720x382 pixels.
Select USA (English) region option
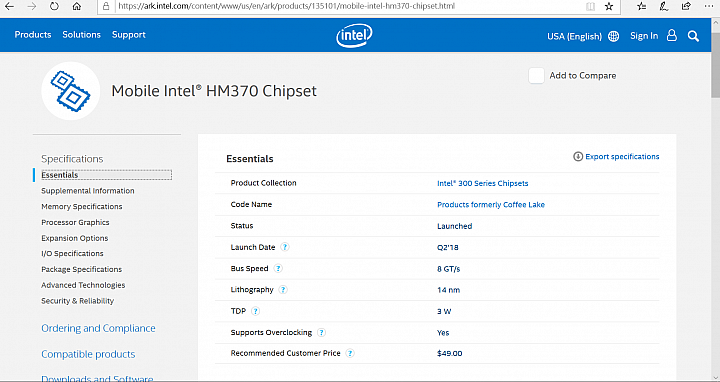(x=574, y=36)
